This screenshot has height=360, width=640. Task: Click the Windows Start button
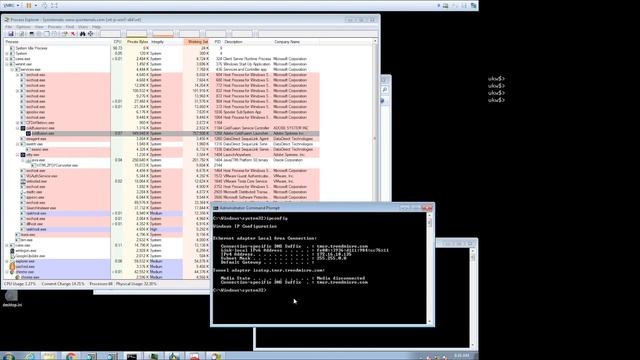[x=8, y=356]
